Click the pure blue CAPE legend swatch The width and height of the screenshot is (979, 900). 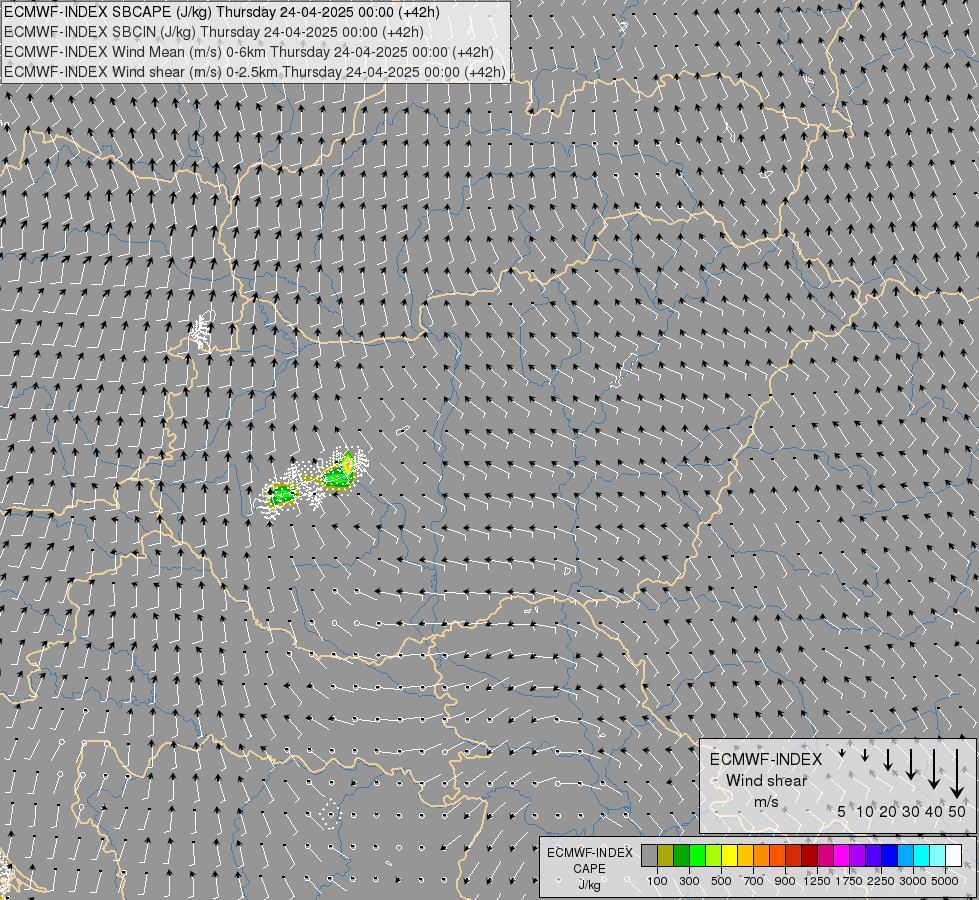(889, 855)
